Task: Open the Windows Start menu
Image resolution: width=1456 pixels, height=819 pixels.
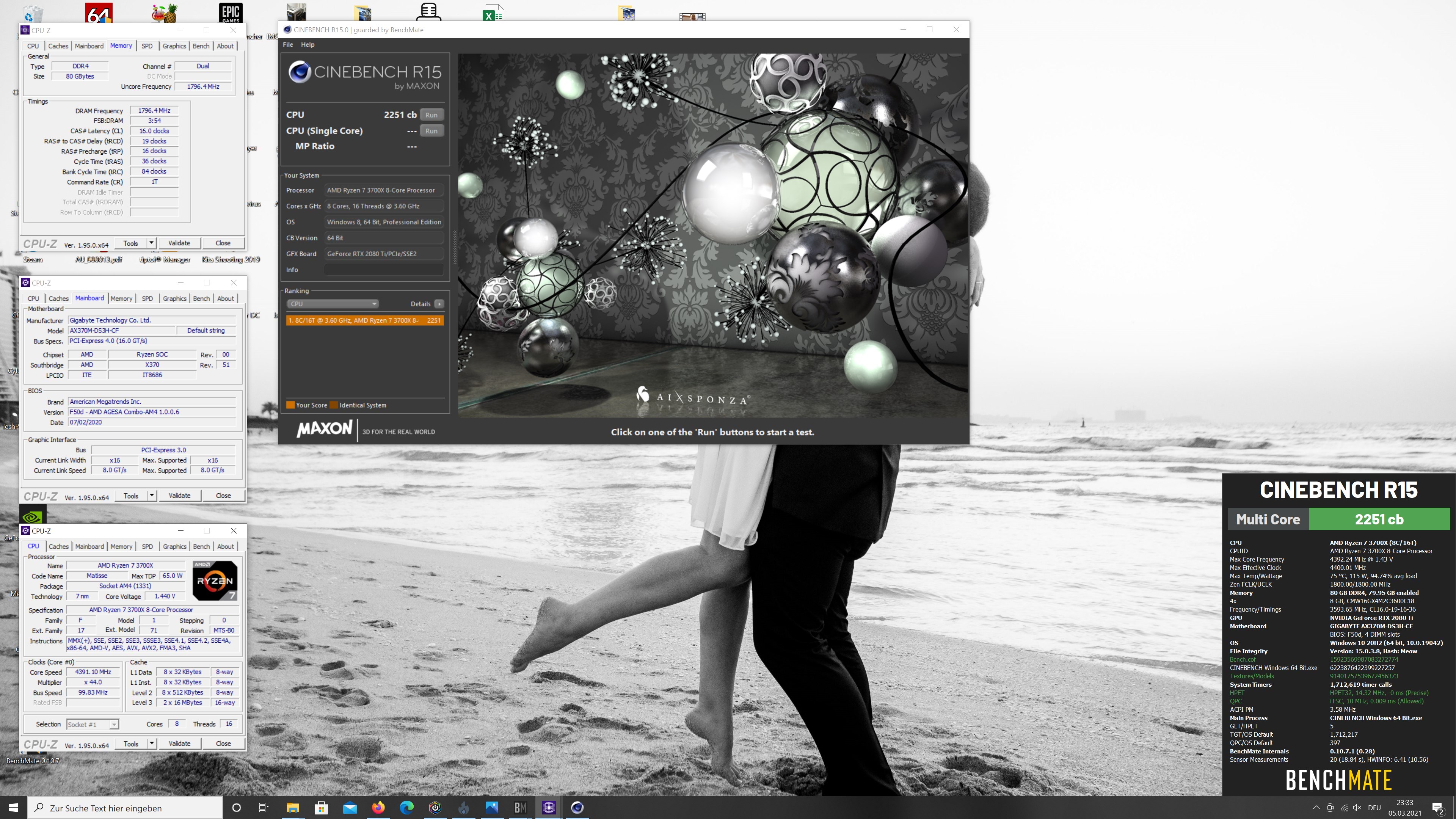Action: (14, 807)
